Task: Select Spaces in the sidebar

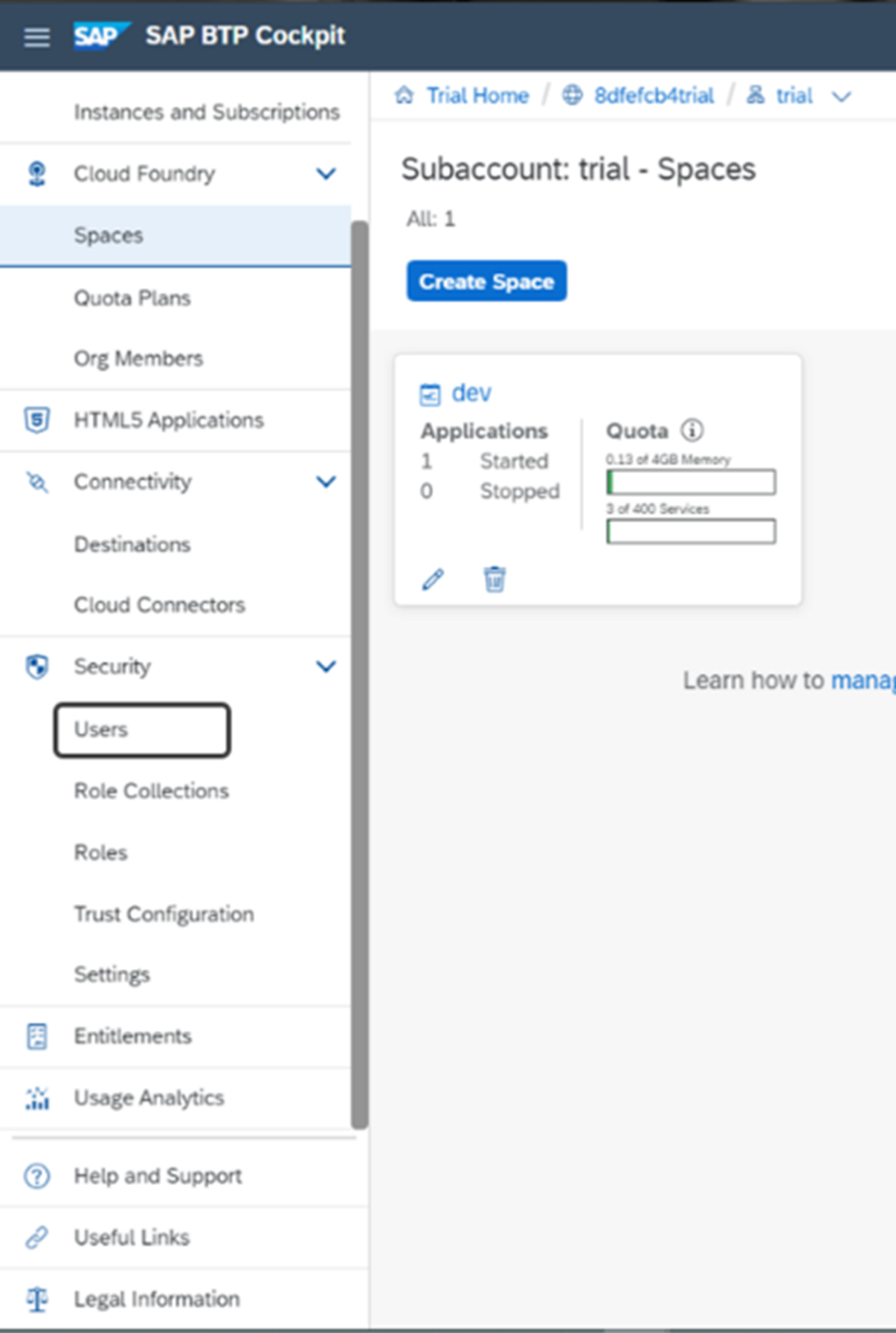Action: click(x=175, y=236)
